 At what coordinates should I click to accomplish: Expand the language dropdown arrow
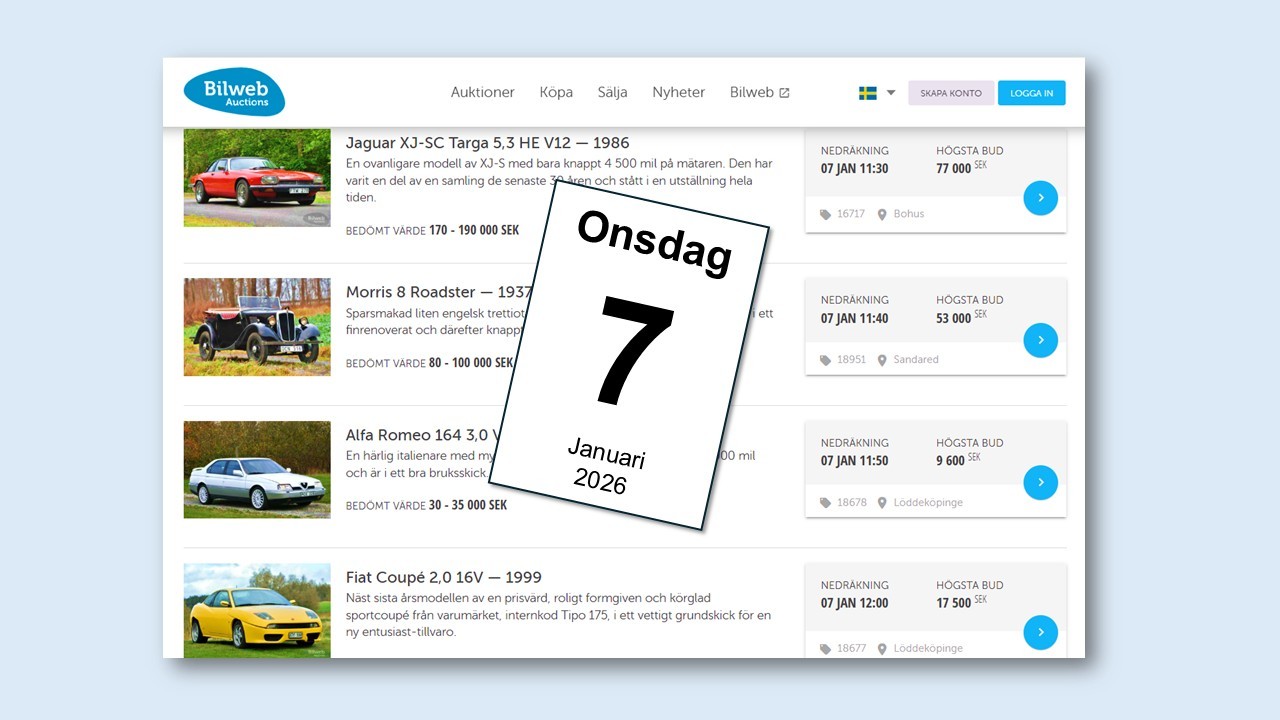click(891, 93)
